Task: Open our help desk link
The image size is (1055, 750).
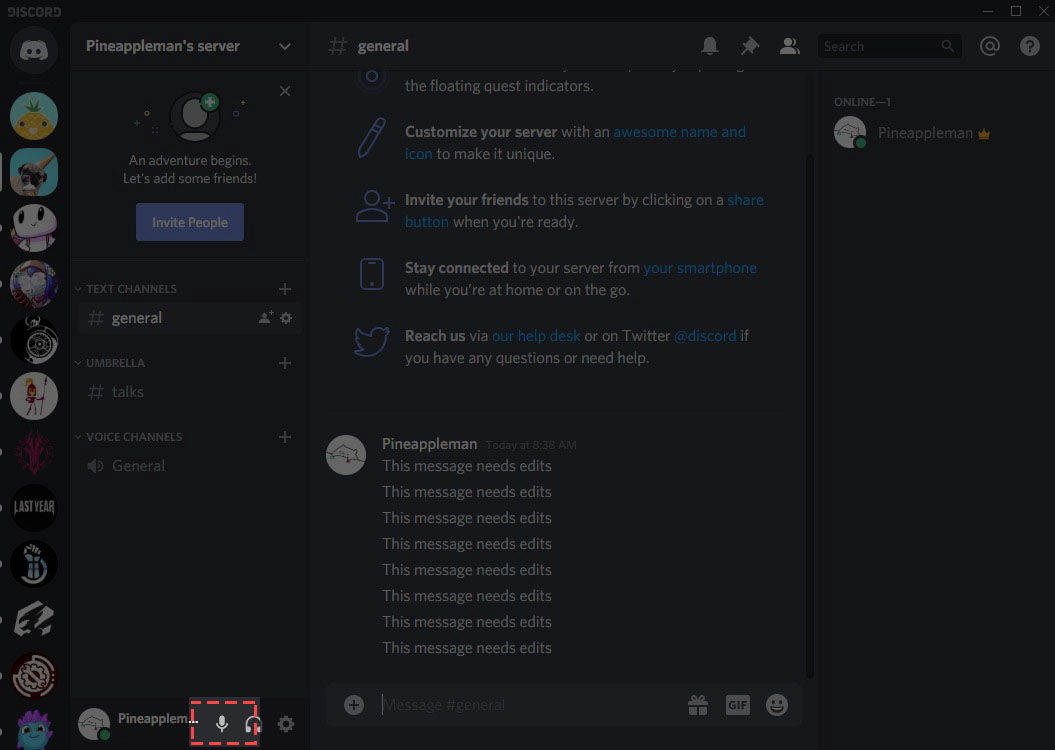Action: (536, 336)
